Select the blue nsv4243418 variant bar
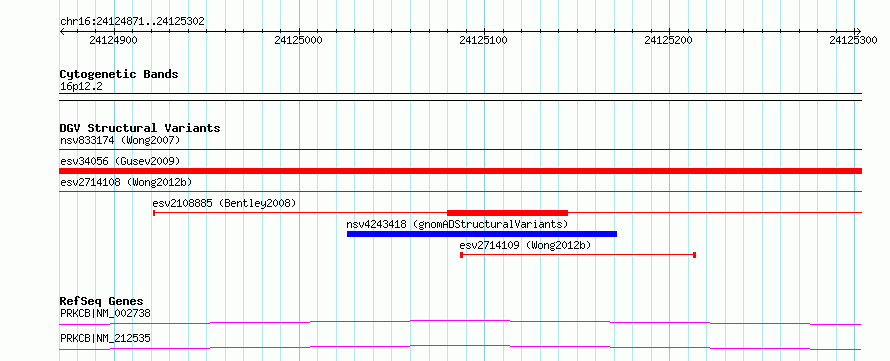Image resolution: width=890 pixels, height=361 pixels. tap(482, 234)
